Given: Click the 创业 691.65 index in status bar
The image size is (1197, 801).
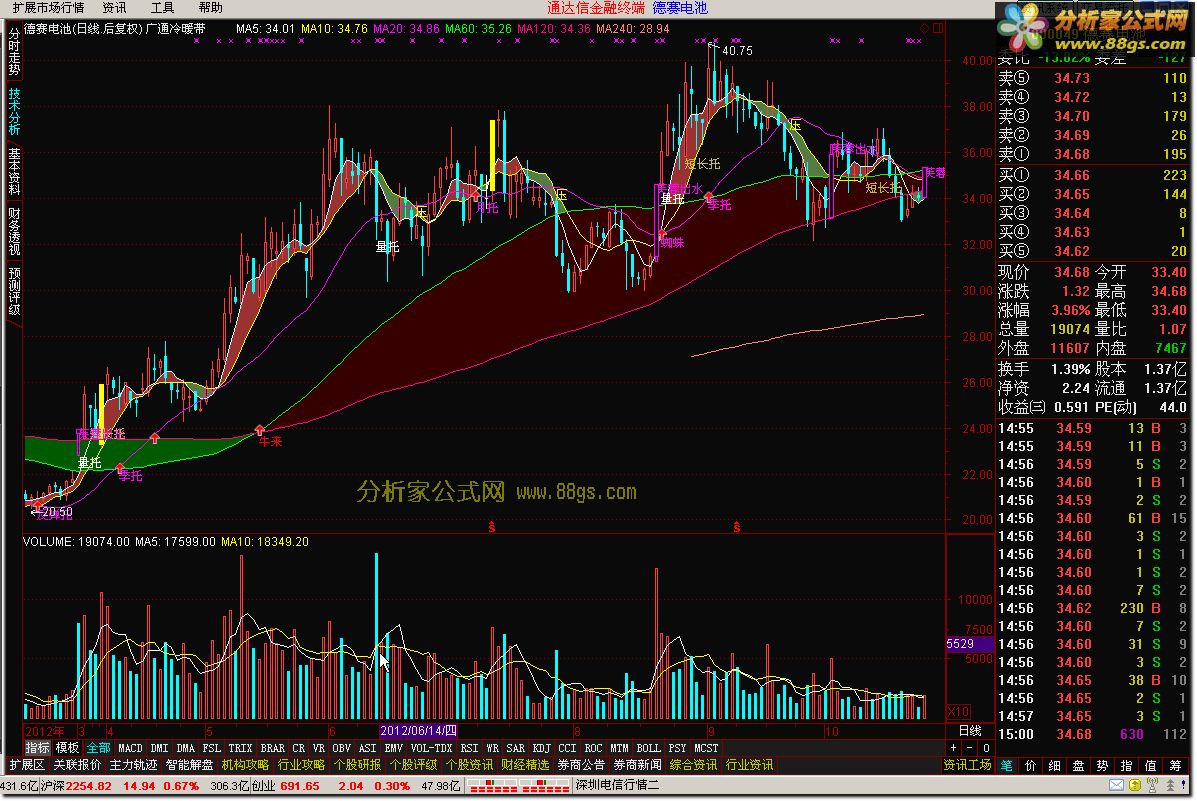Looking at the screenshot, I should [286, 786].
